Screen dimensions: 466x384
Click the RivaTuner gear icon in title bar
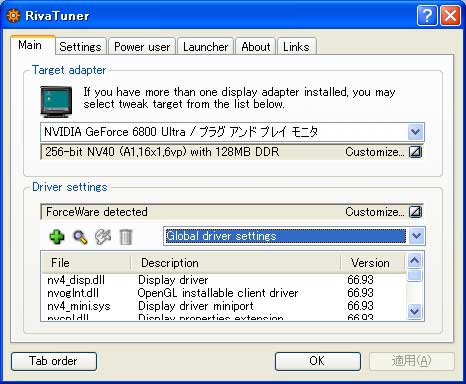pyautogui.click(x=13, y=16)
